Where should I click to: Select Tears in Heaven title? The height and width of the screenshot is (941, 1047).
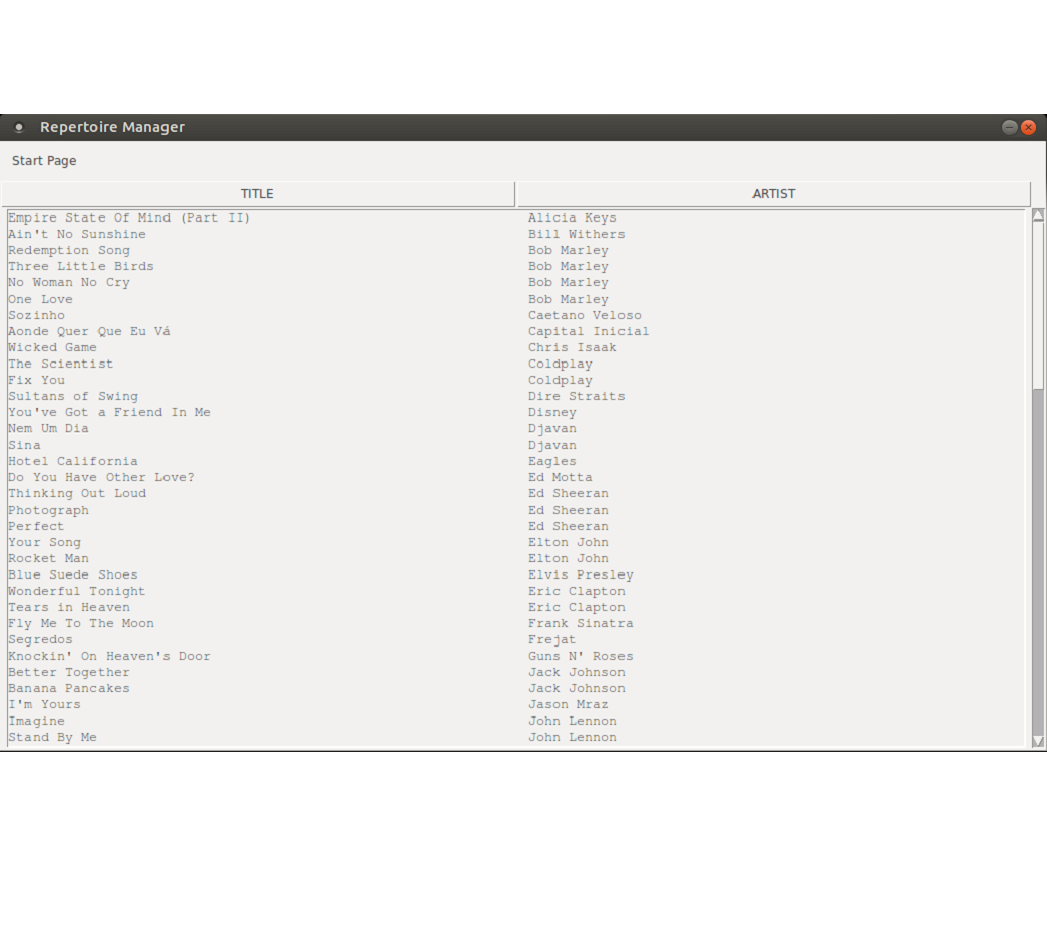pyautogui.click(x=69, y=608)
